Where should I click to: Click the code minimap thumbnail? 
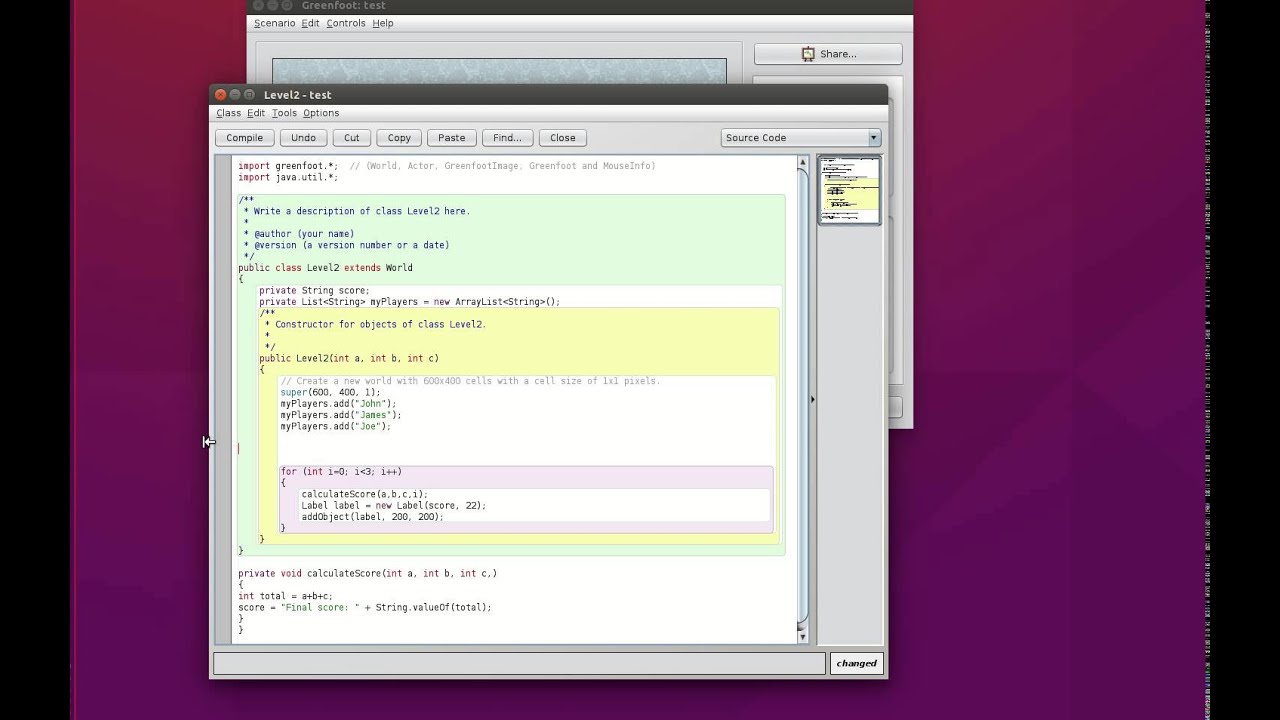(849, 190)
